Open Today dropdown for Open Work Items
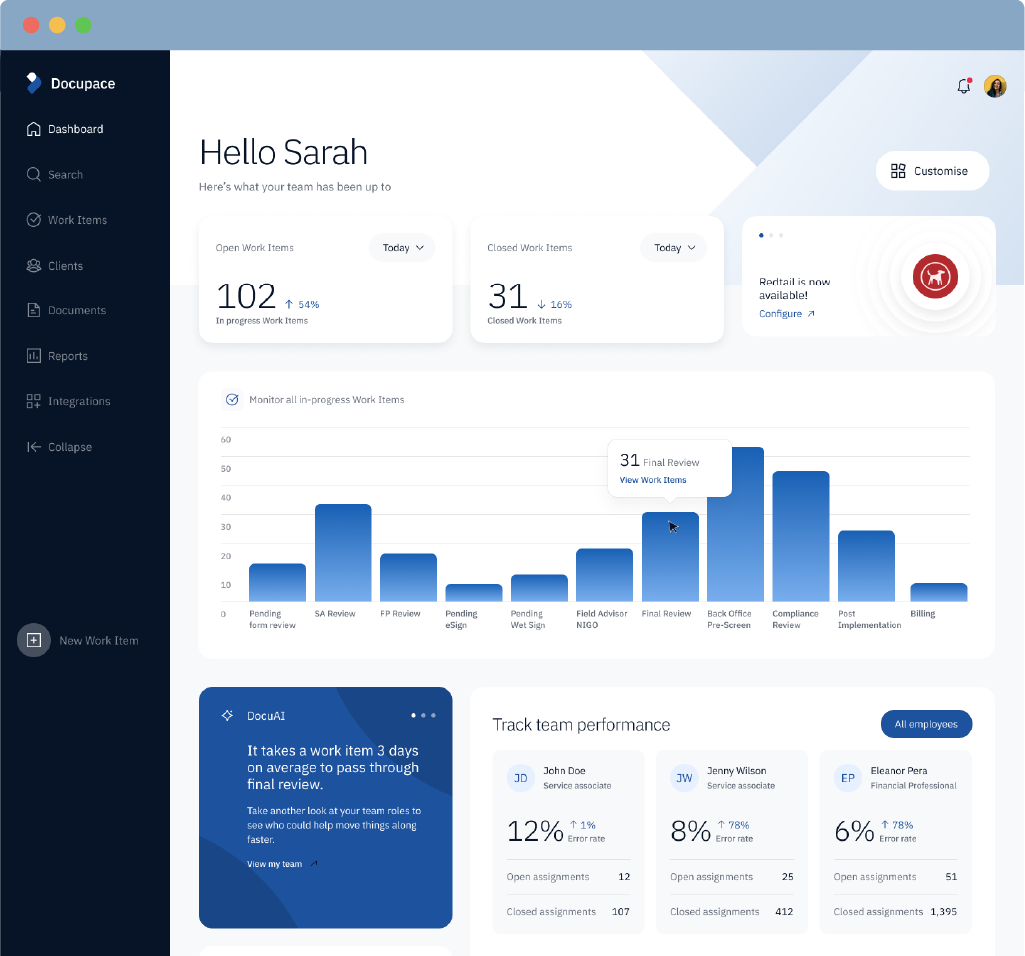 (x=402, y=248)
